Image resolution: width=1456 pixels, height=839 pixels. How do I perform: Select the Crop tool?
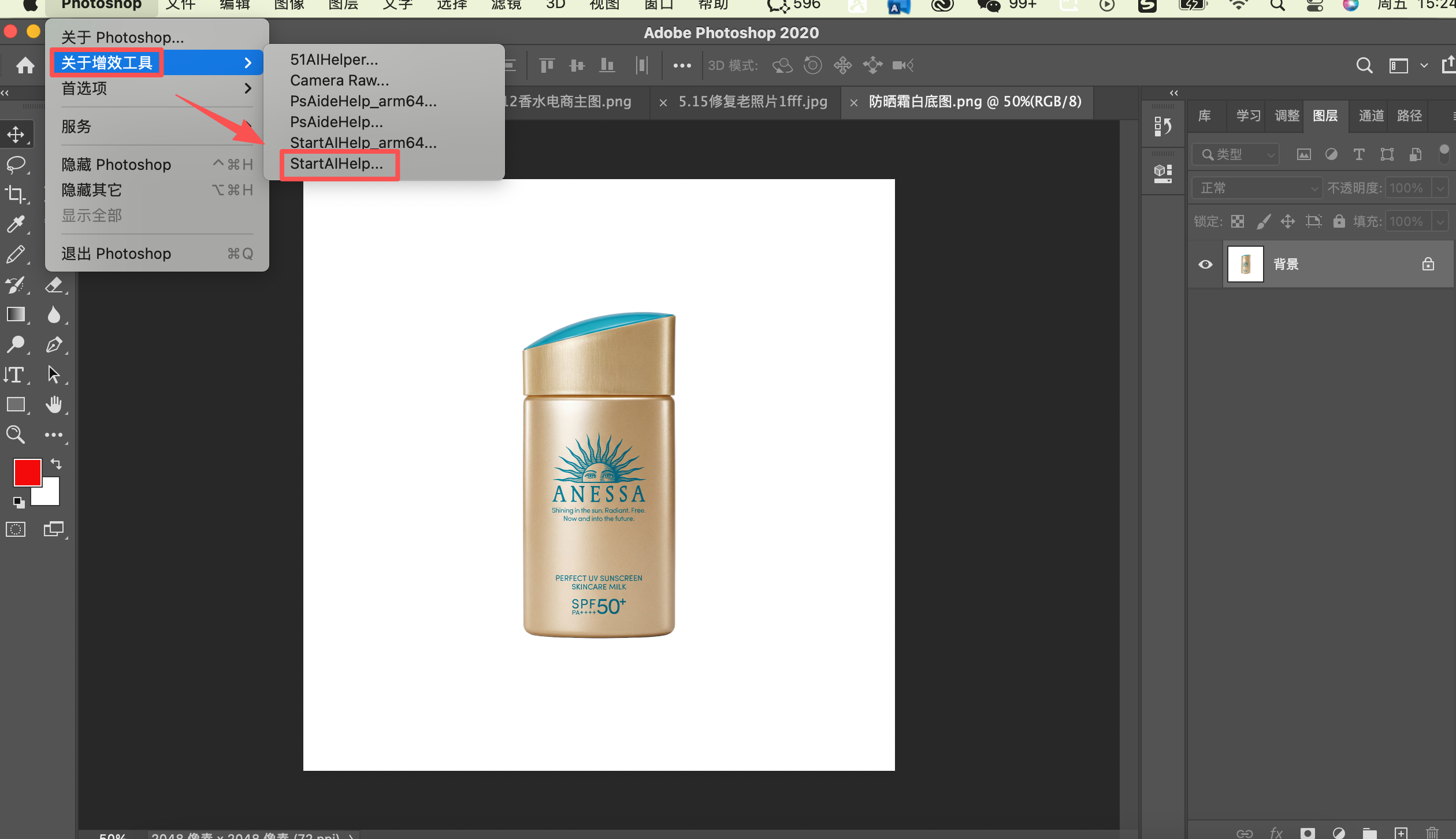[x=16, y=194]
